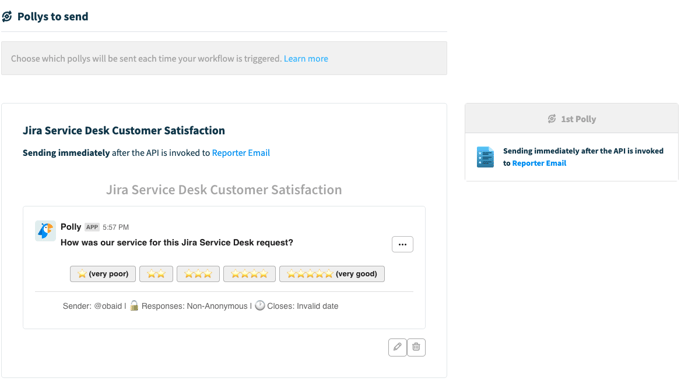Select the two stars rating button

click(156, 274)
